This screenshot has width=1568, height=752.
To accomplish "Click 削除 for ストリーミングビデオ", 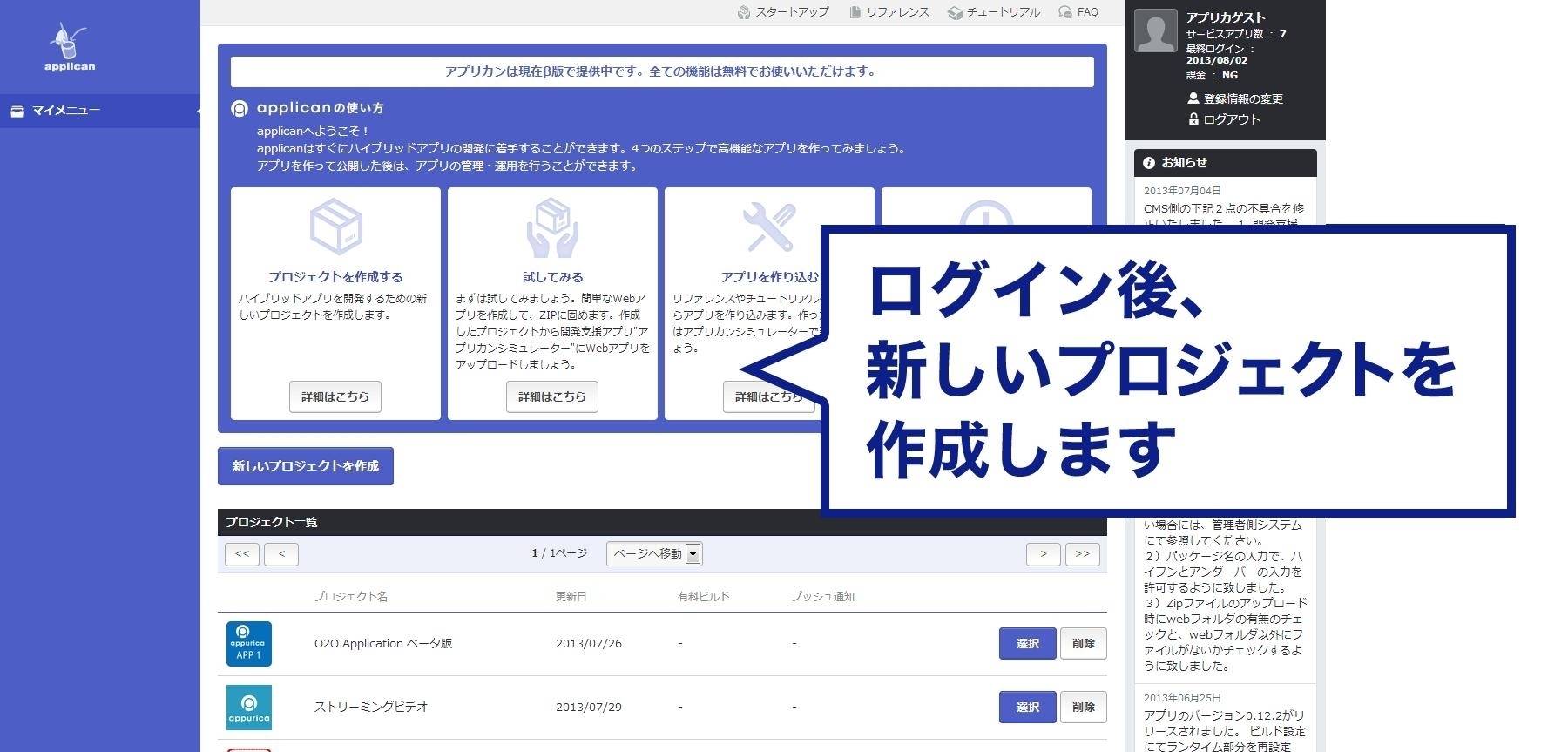I will pos(1084,708).
